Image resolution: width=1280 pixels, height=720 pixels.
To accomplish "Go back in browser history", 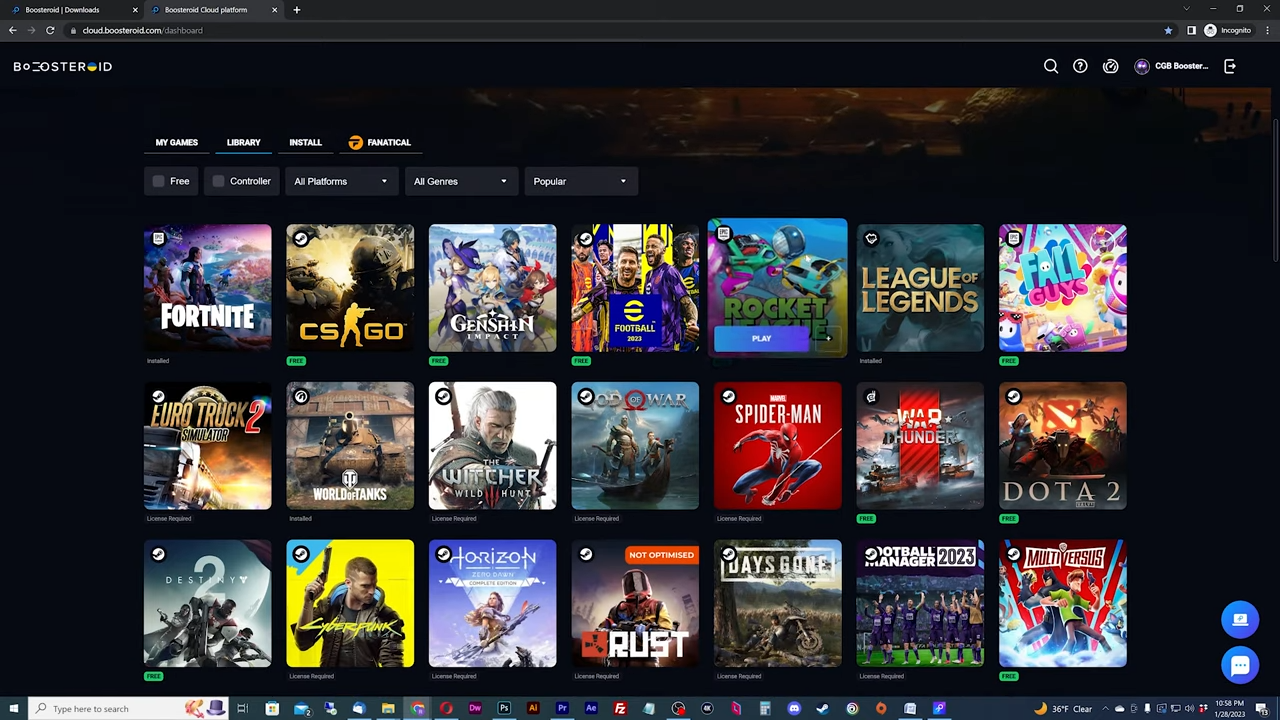I will pyautogui.click(x=12, y=30).
